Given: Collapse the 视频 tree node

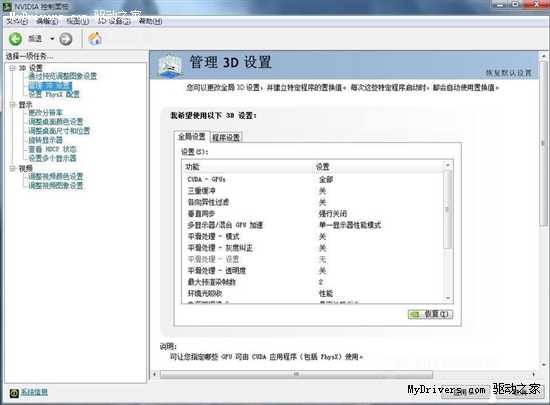Looking at the screenshot, I should click(x=13, y=168).
